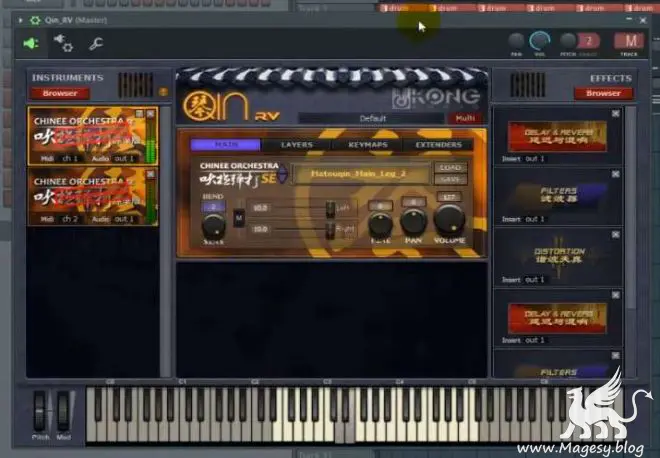
Task: Click the first drum clip in the playlist behind
Action: point(404,8)
